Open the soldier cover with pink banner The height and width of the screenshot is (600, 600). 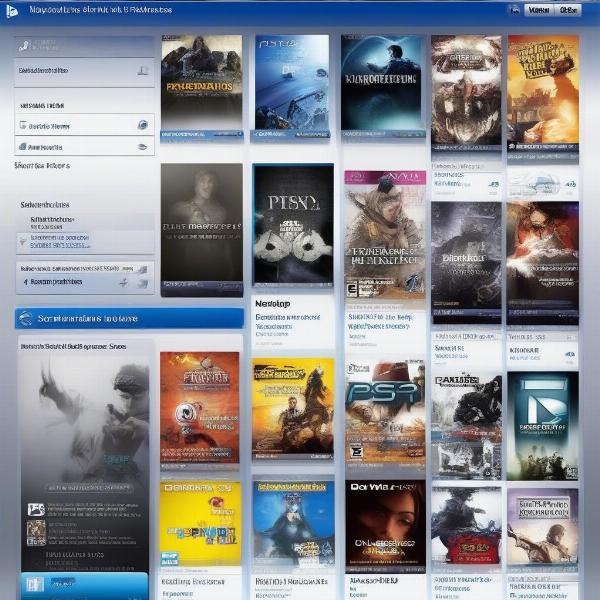tap(385, 234)
